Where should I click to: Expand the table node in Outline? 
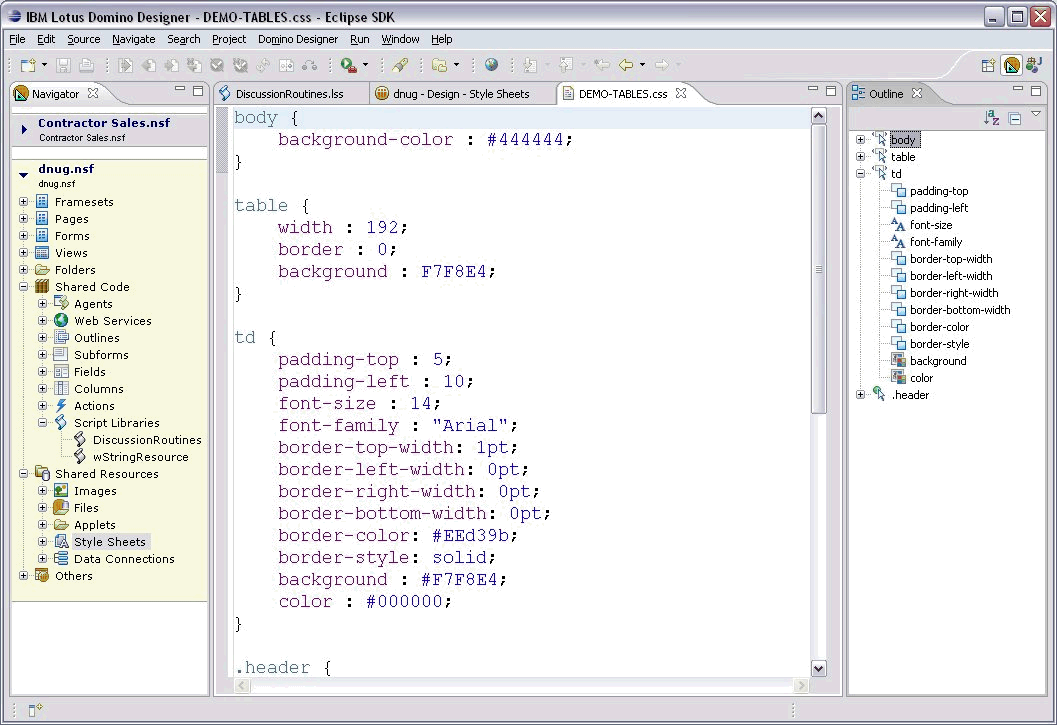pos(860,156)
